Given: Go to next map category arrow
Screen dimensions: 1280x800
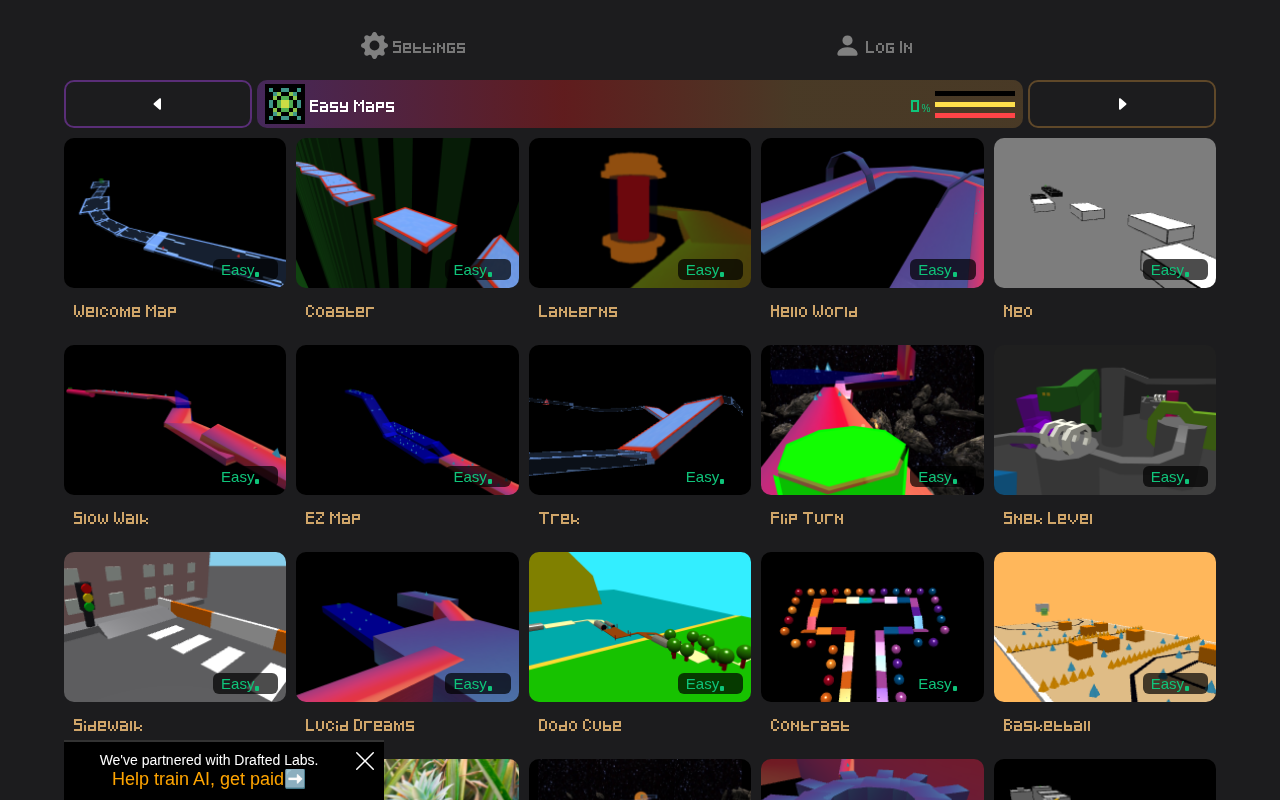Looking at the screenshot, I should 1122,104.
